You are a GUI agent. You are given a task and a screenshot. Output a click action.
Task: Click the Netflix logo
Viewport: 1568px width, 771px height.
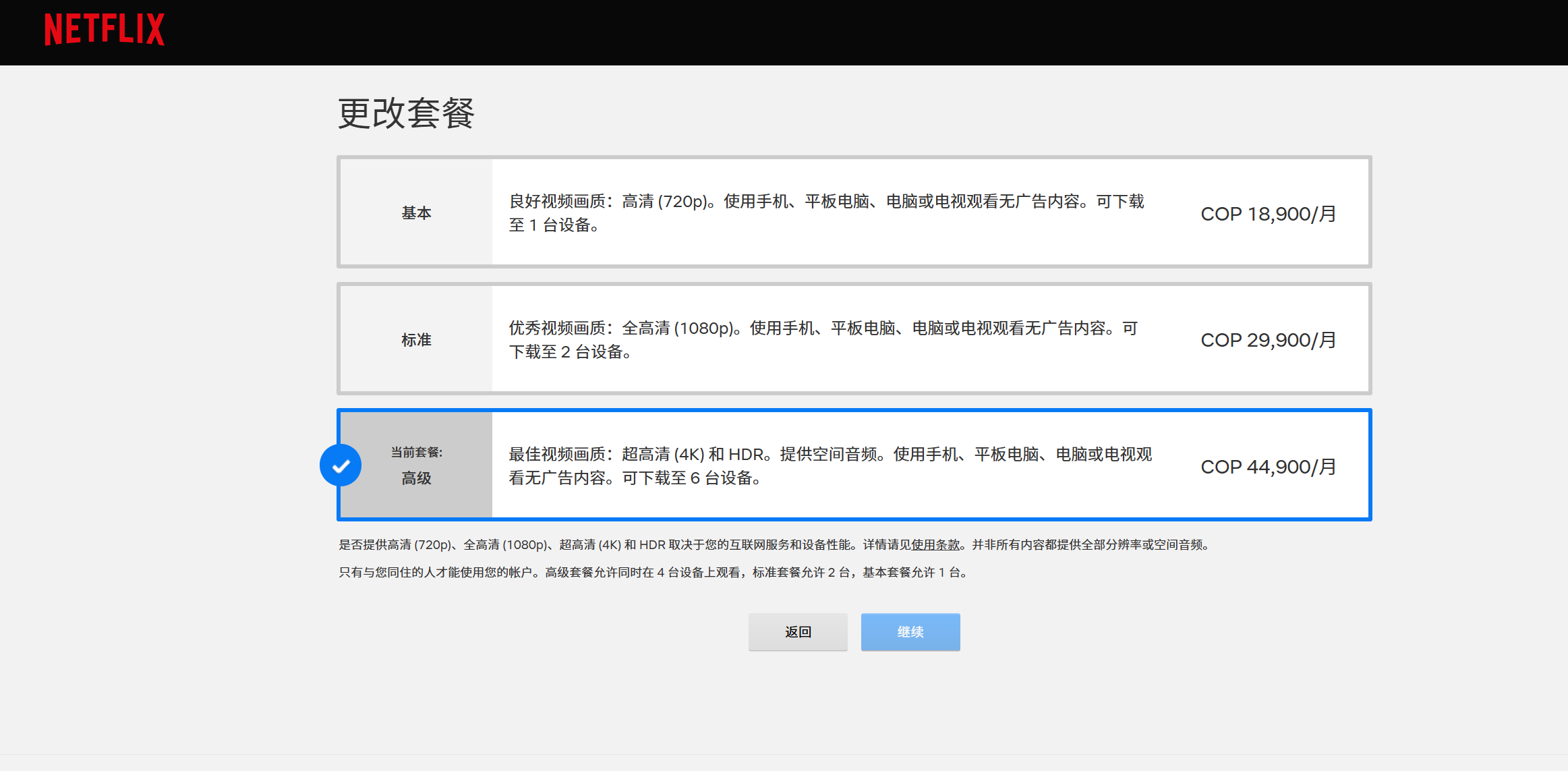tap(105, 30)
